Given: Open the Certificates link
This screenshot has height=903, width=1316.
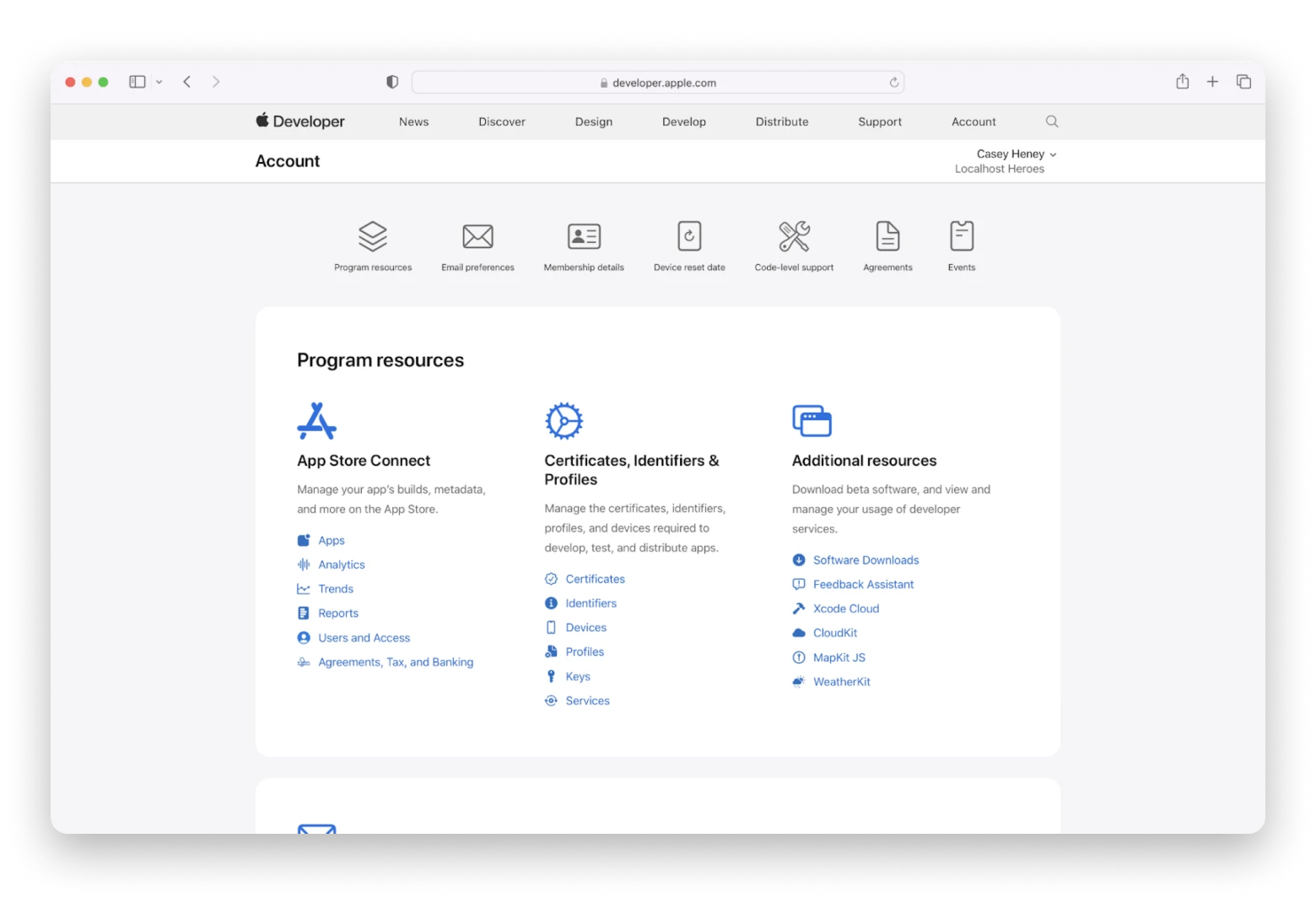Looking at the screenshot, I should point(596,579).
